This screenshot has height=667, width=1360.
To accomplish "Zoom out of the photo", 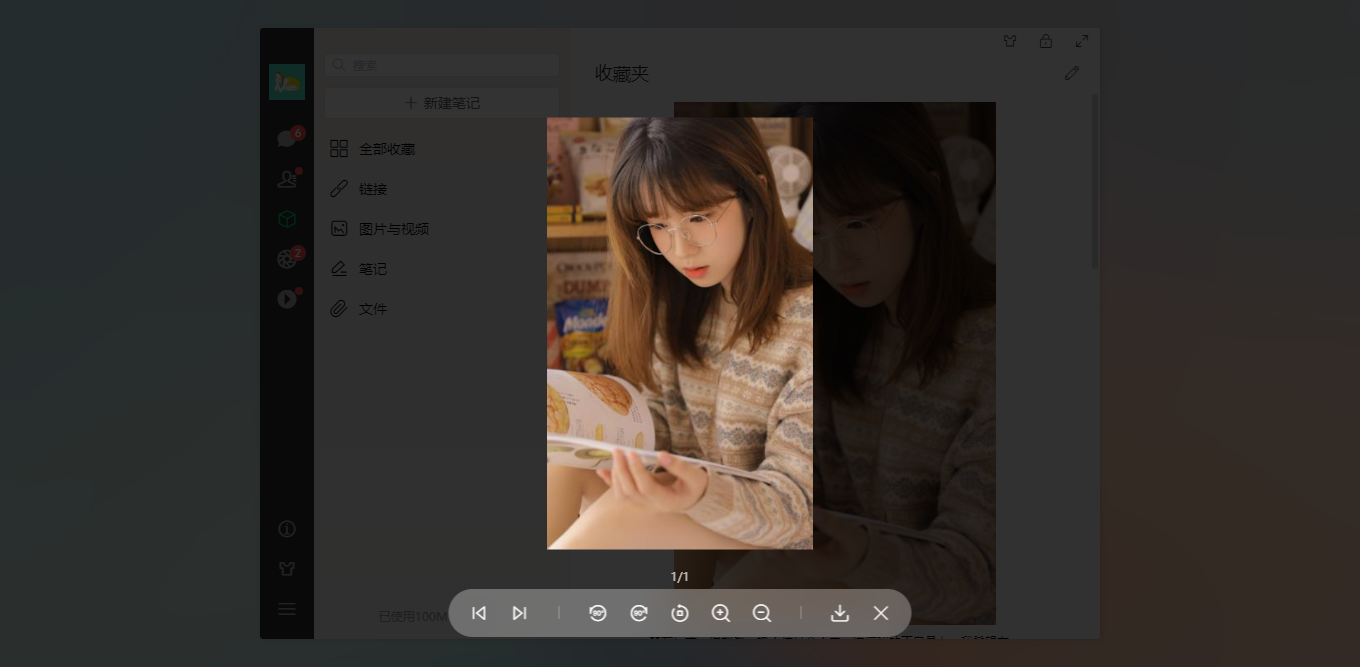I will tap(762, 613).
